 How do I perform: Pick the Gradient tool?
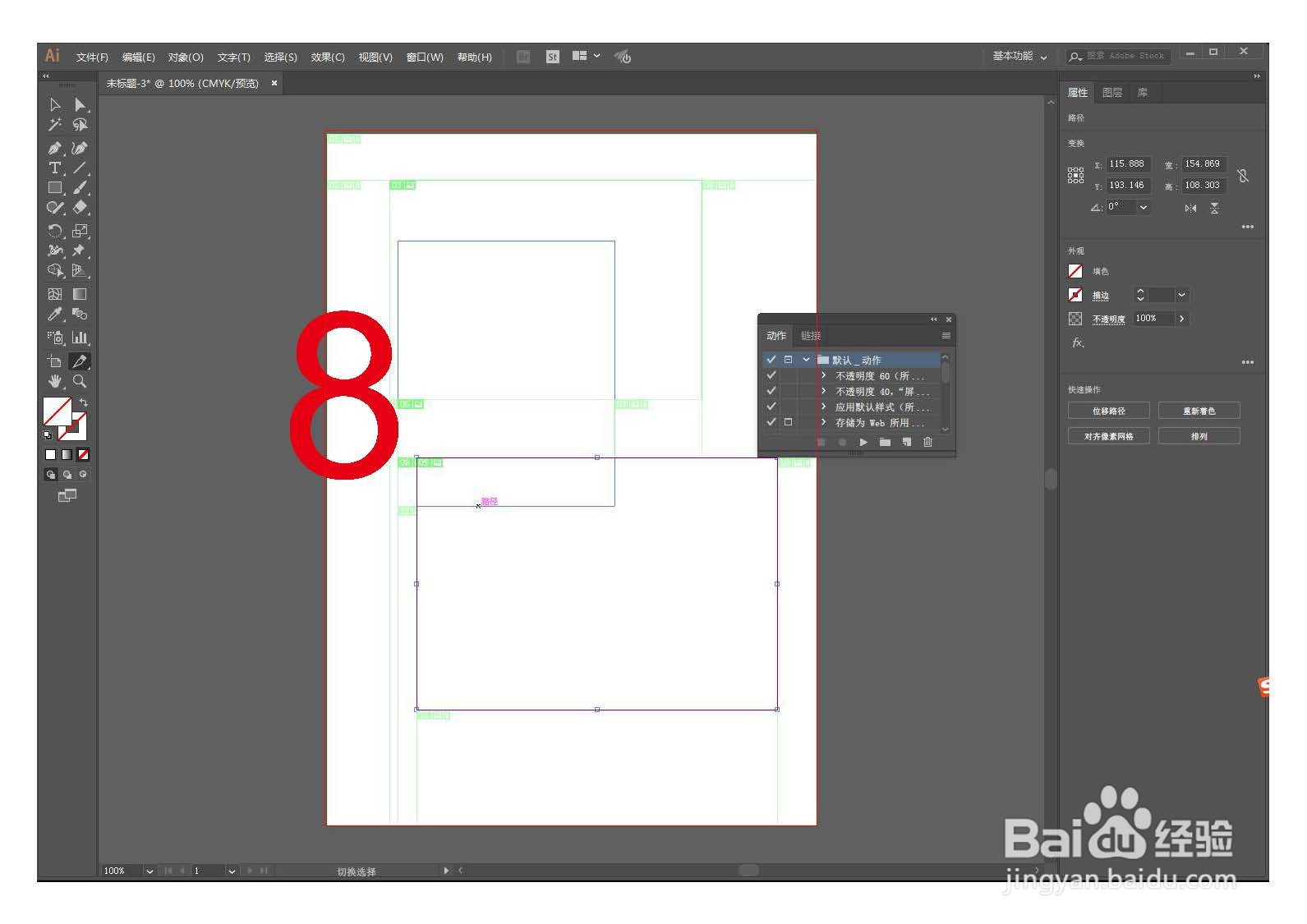(x=80, y=294)
